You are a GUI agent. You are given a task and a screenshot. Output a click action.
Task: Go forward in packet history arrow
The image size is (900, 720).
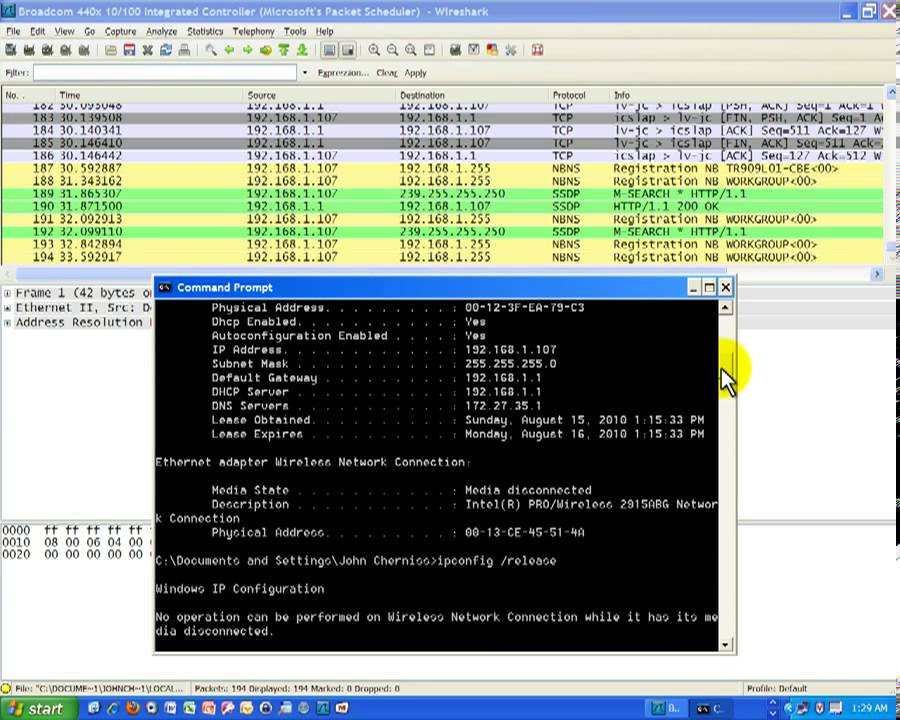pyautogui.click(x=247, y=51)
